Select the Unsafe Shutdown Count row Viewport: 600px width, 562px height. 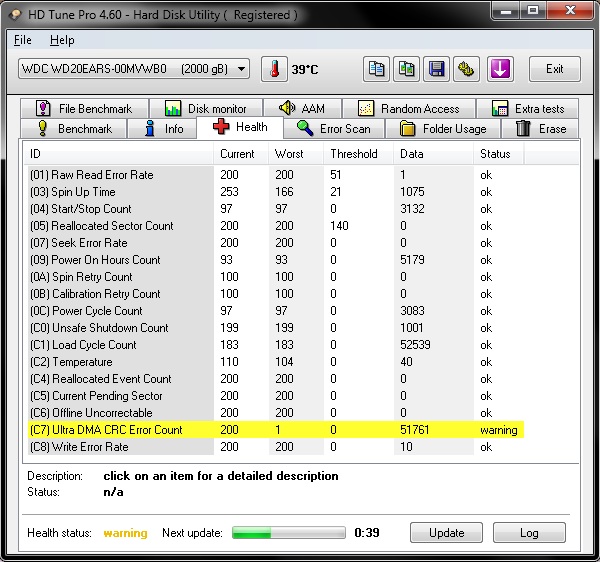276,328
